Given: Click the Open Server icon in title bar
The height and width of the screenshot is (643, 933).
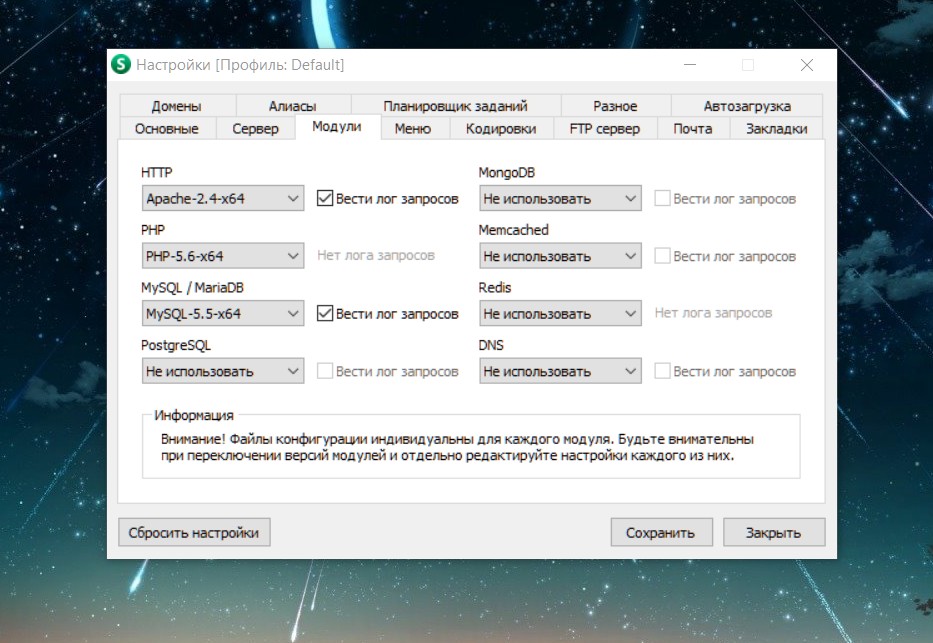Looking at the screenshot, I should pyautogui.click(x=121, y=65).
